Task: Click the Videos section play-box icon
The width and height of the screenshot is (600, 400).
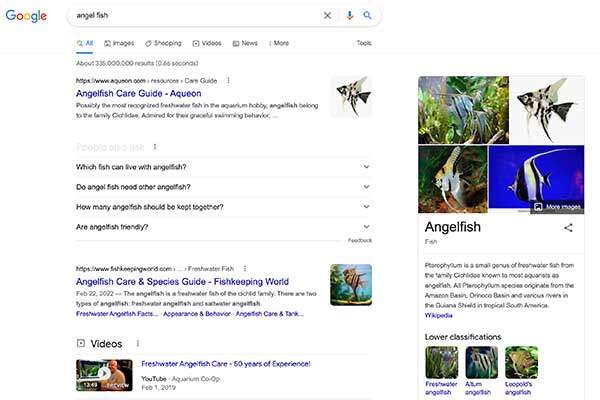Action: (81, 343)
